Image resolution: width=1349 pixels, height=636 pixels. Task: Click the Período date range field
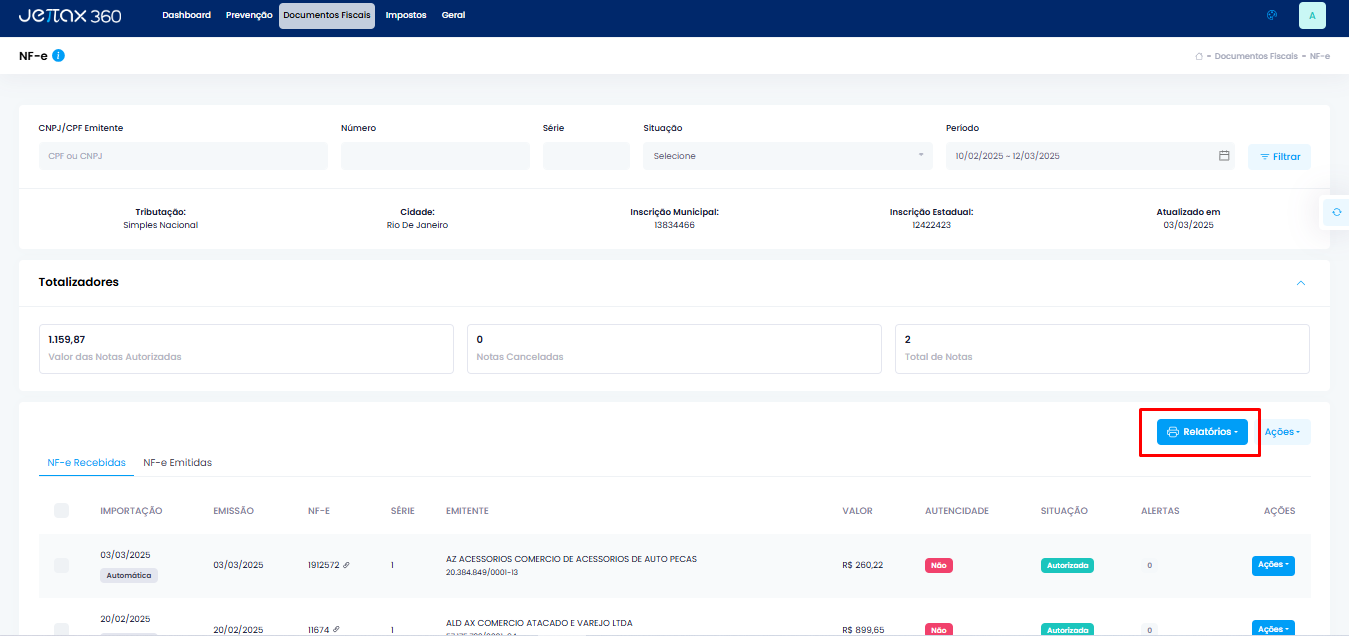pos(1090,156)
